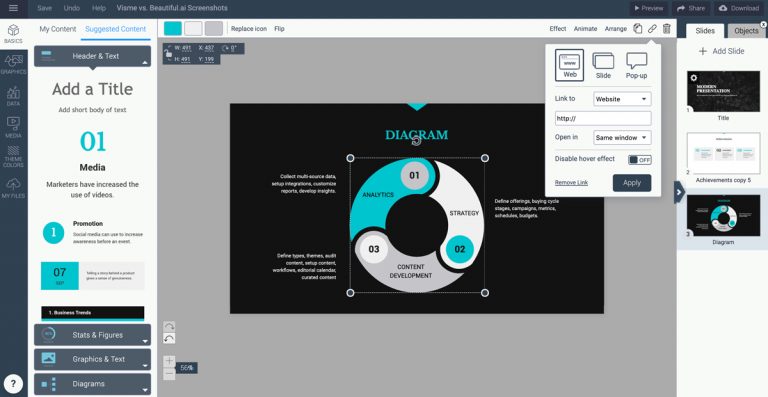Click the rotate handle above the diagram

tap(416, 141)
